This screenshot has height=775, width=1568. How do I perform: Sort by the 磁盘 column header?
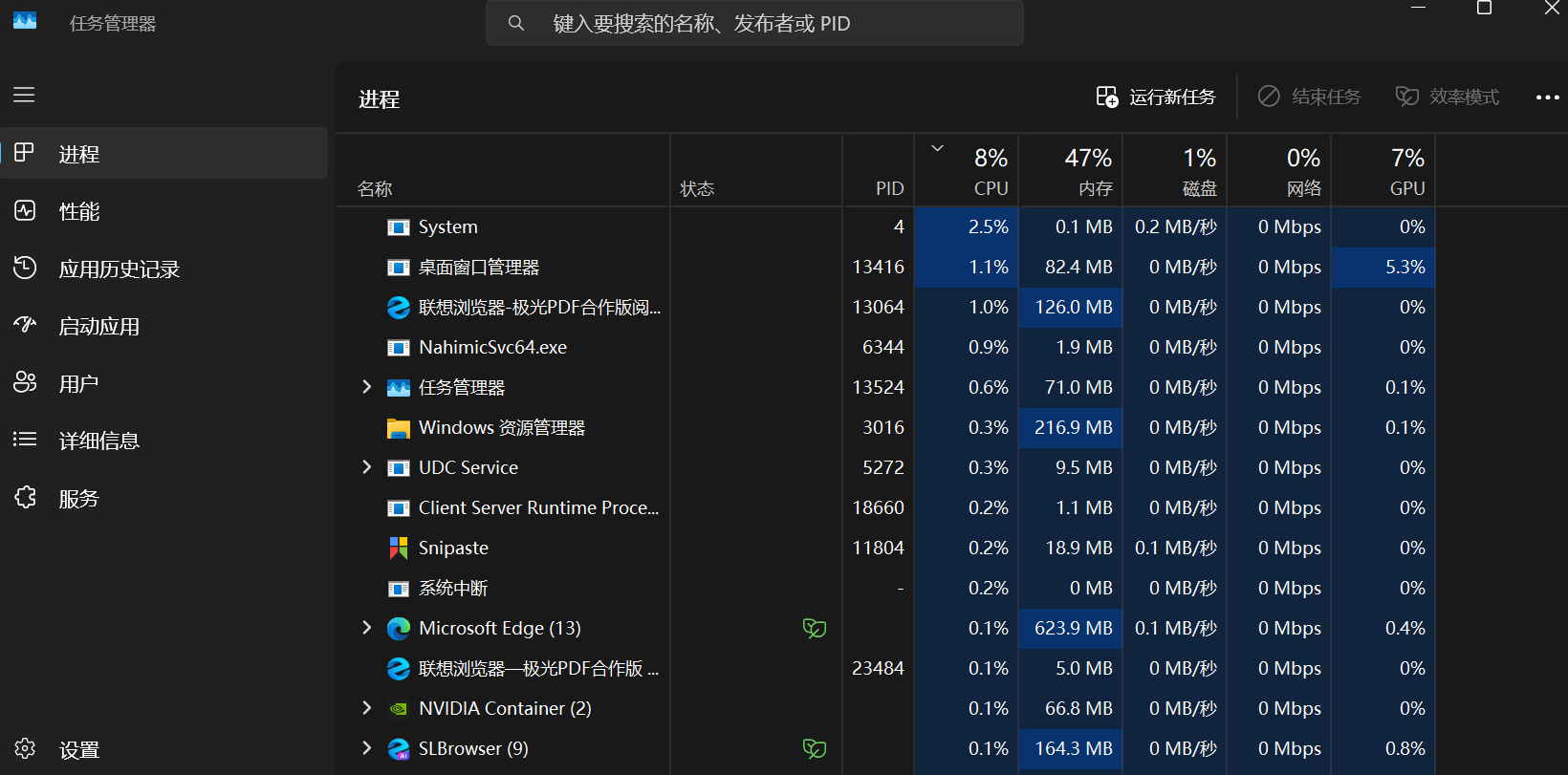tap(1175, 170)
